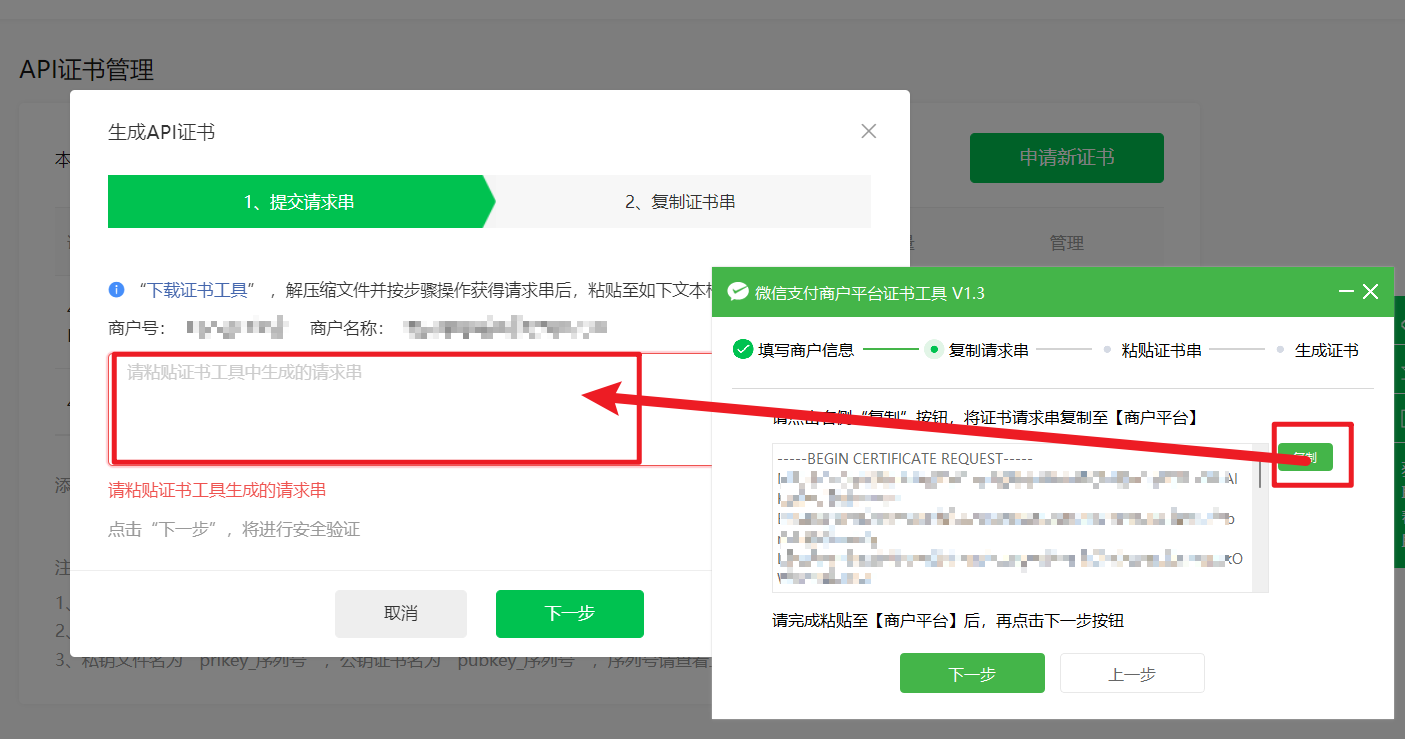Click 取消 in the 生成API证书 dialog
The image size is (1405, 739).
click(401, 614)
